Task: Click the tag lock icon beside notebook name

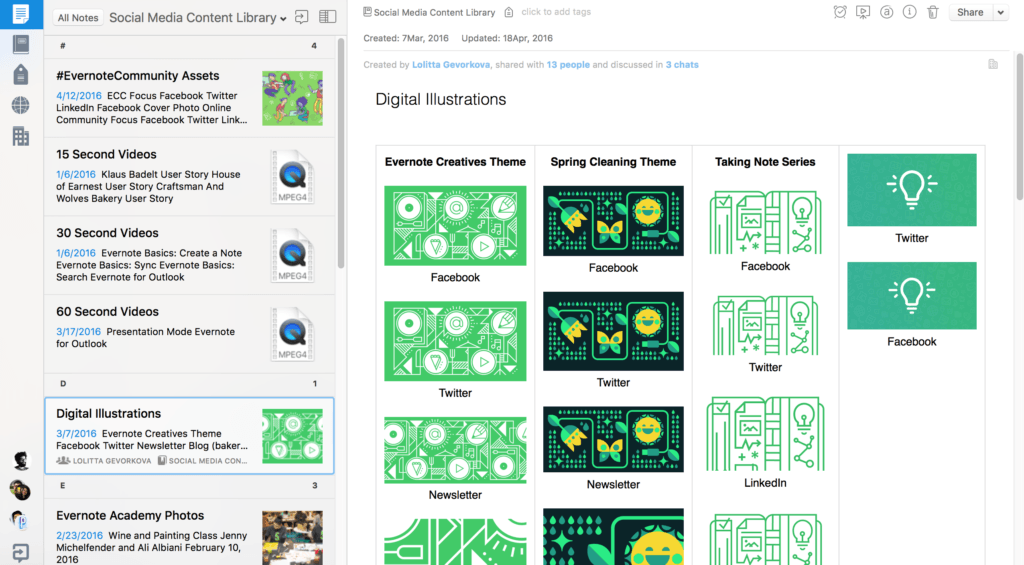Action: 509,12
